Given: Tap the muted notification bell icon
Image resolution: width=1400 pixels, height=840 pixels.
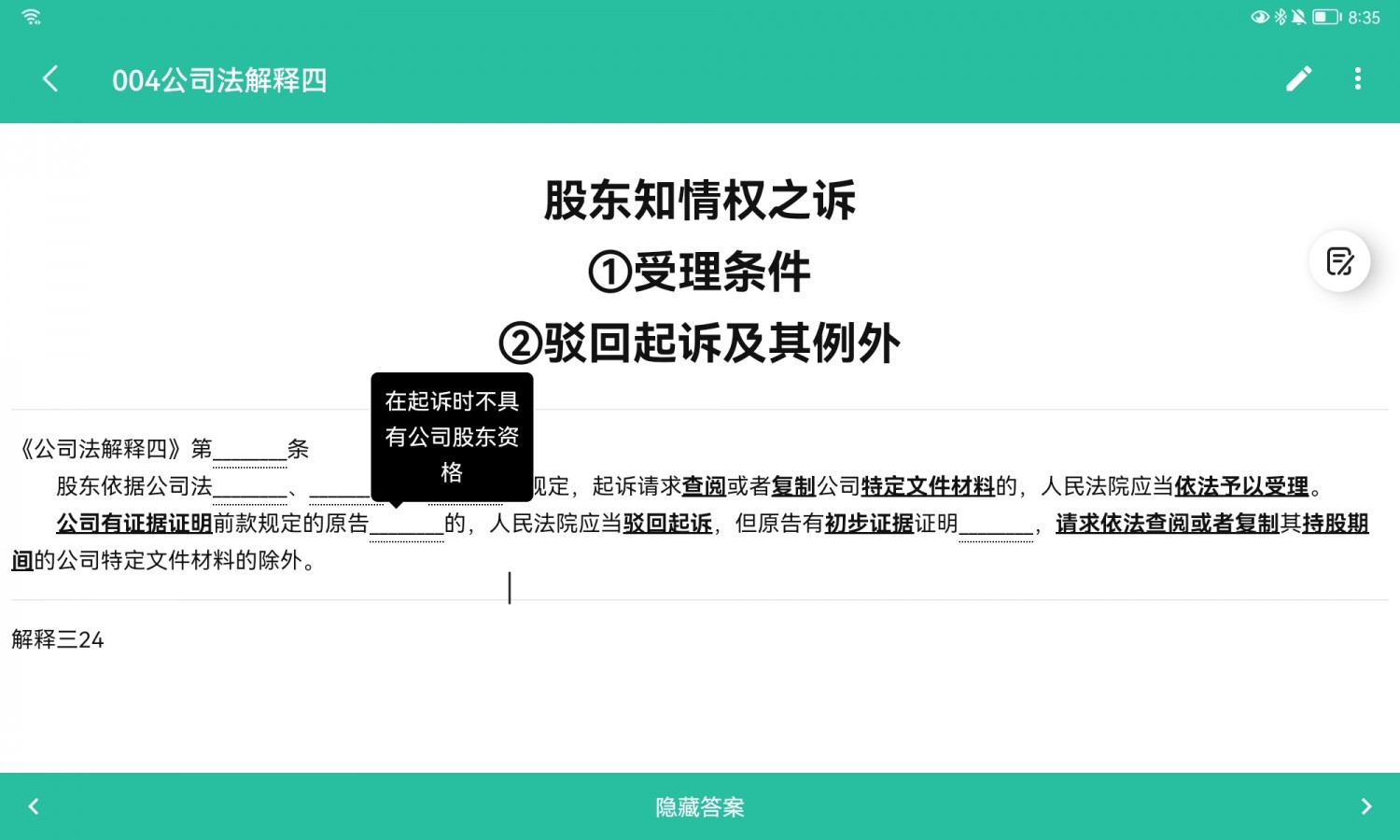Looking at the screenshot, I should [1298, 17].
